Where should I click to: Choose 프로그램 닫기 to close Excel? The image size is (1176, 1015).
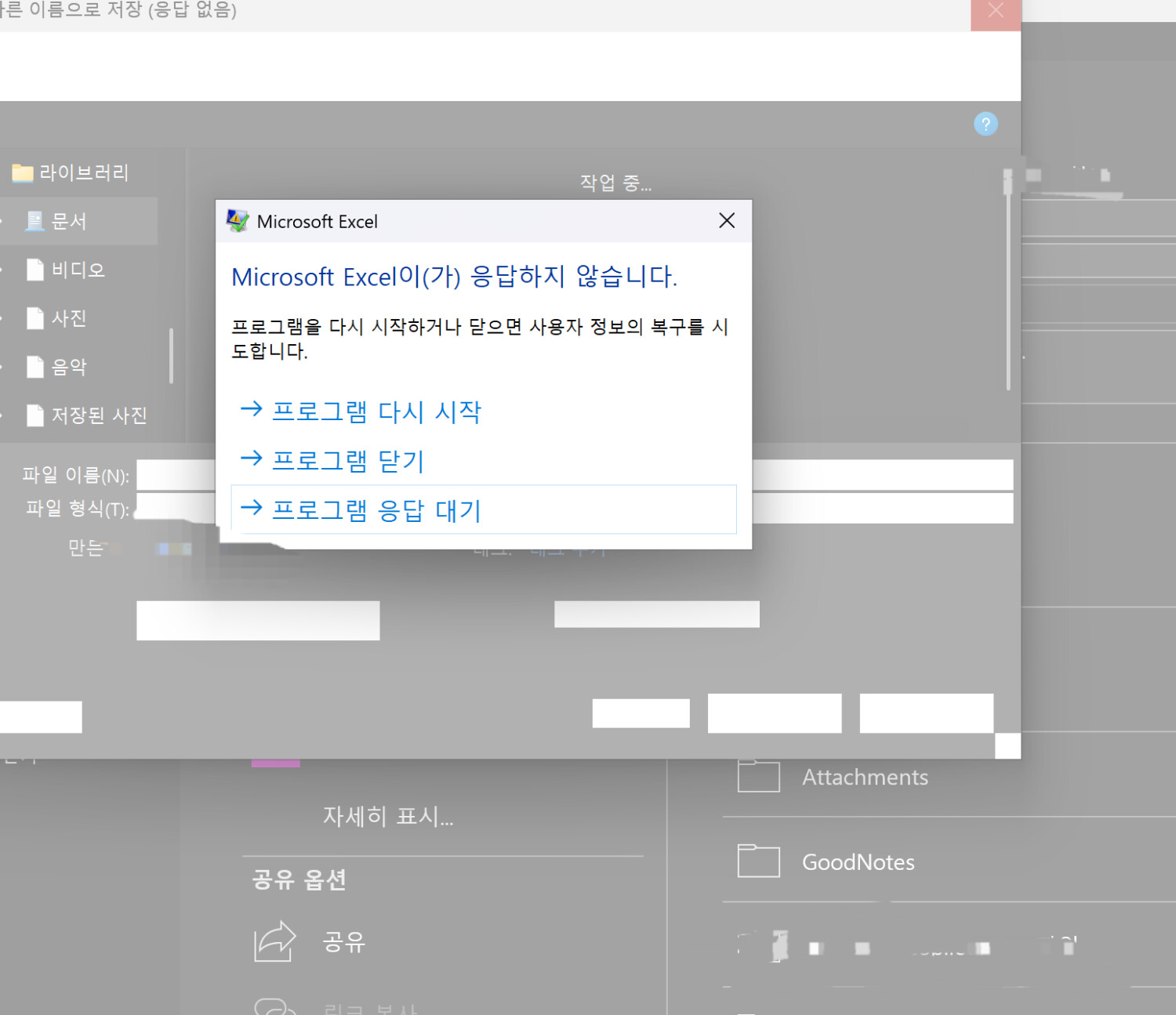coord(347,460)
